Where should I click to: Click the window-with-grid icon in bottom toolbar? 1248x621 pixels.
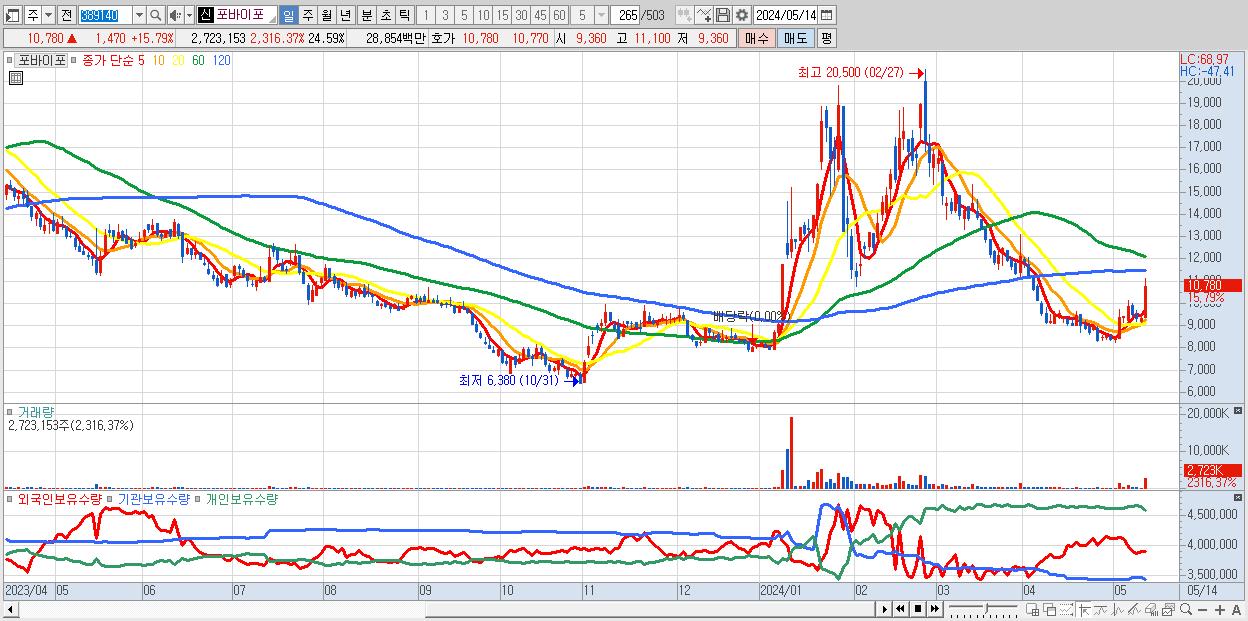pyautogui.click(x=1032, y=609)
